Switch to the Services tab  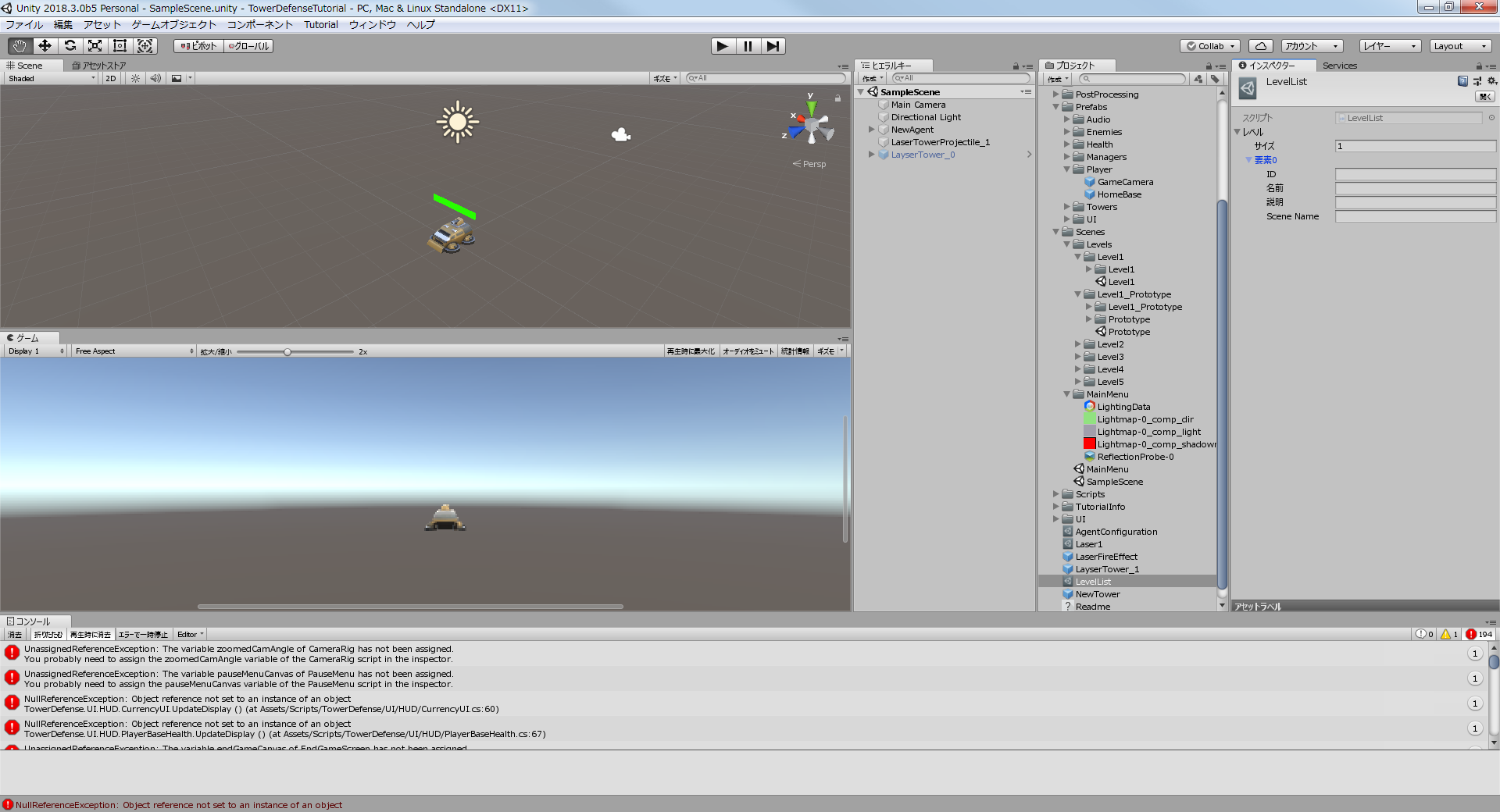[1340, 66]
